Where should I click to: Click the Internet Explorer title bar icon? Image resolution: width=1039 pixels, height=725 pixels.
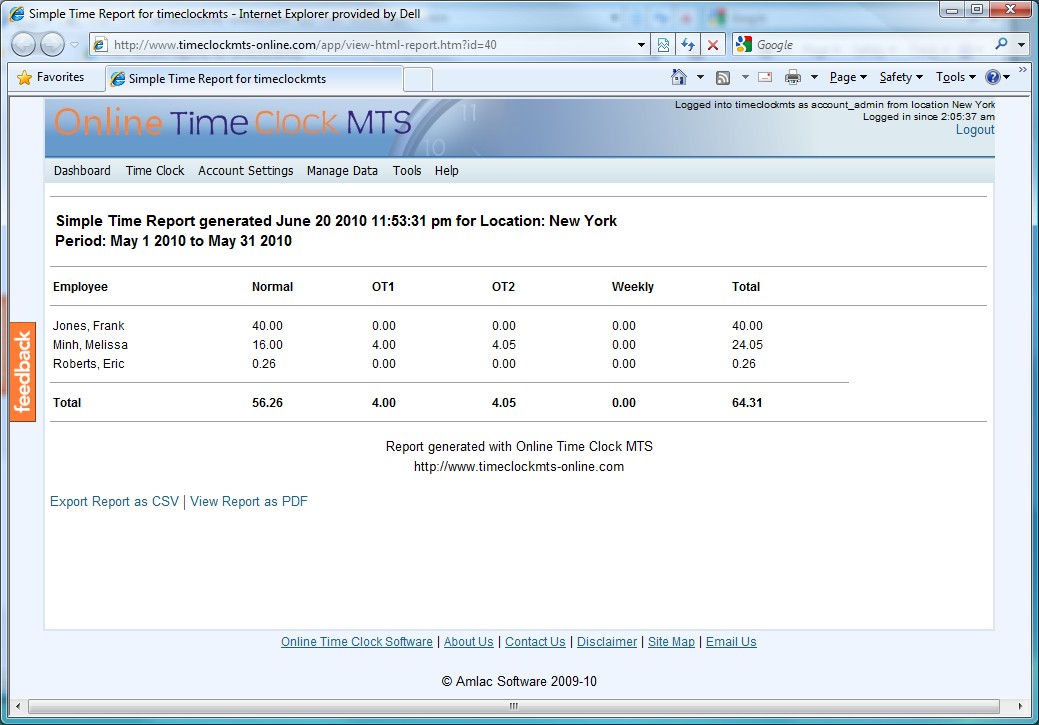(x=17, y=13)
